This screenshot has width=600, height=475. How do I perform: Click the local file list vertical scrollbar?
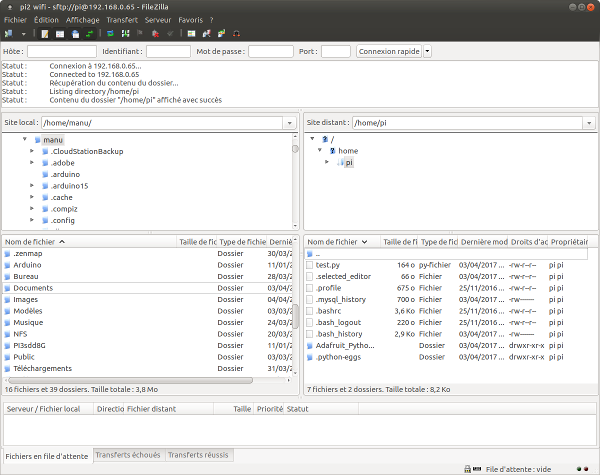[295, 317]
